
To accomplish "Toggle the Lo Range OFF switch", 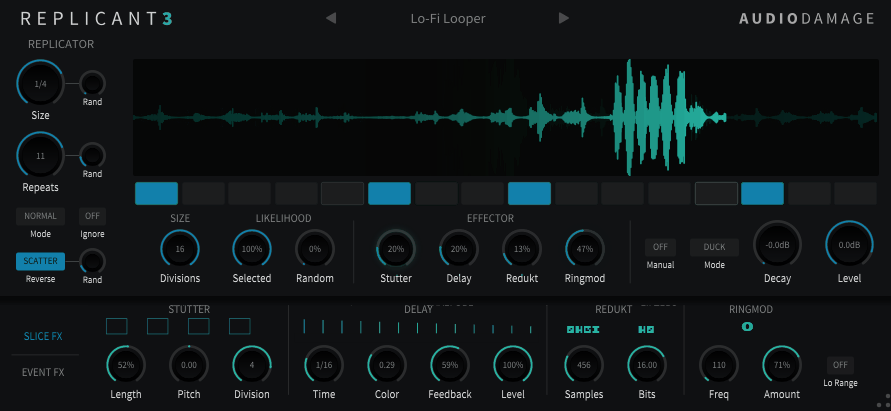I will [840, 365].
